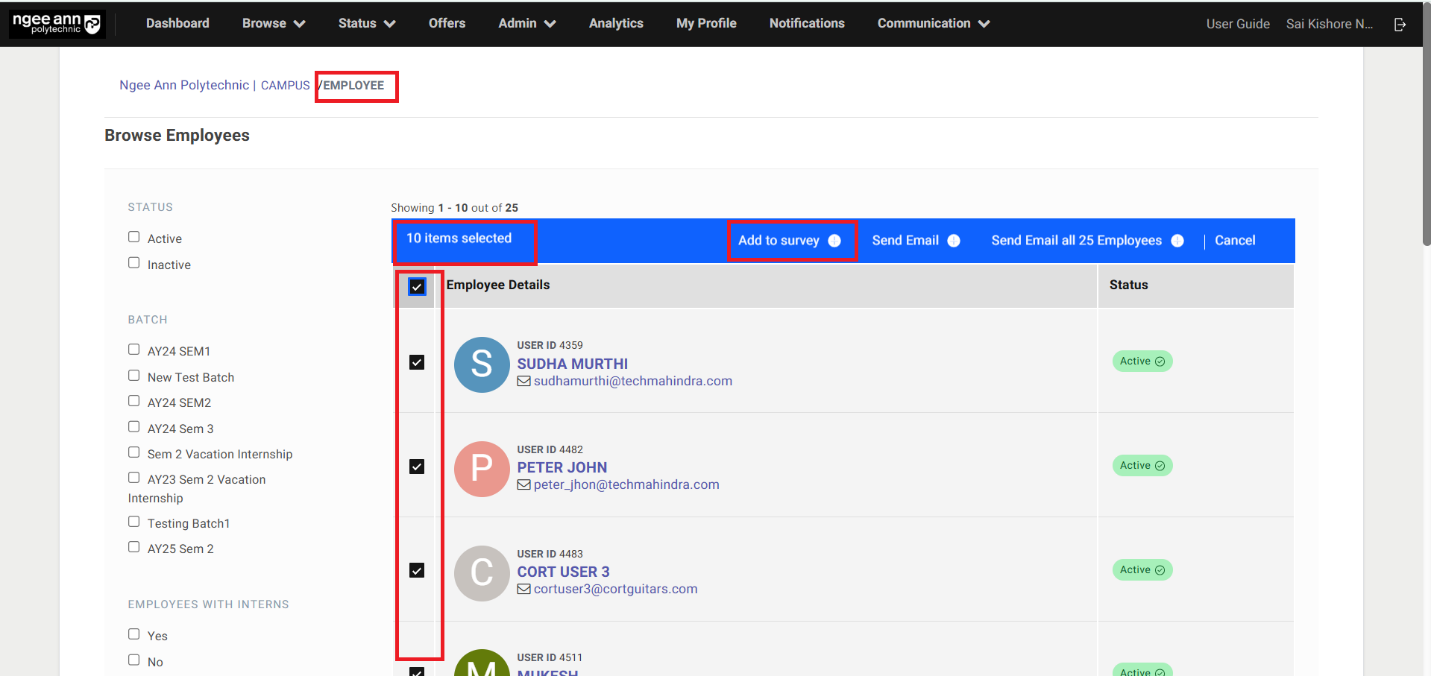Cancel the current selection
1431x676 pixels.
(x=1234, y=241)
